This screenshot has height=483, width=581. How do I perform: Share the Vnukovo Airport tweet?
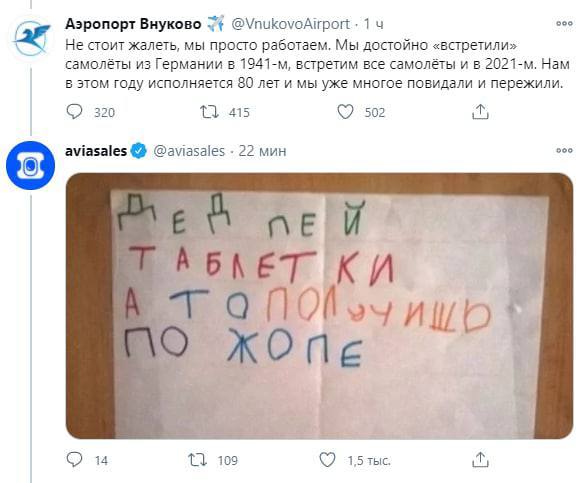pyautogui.click(x=480, y=111)
